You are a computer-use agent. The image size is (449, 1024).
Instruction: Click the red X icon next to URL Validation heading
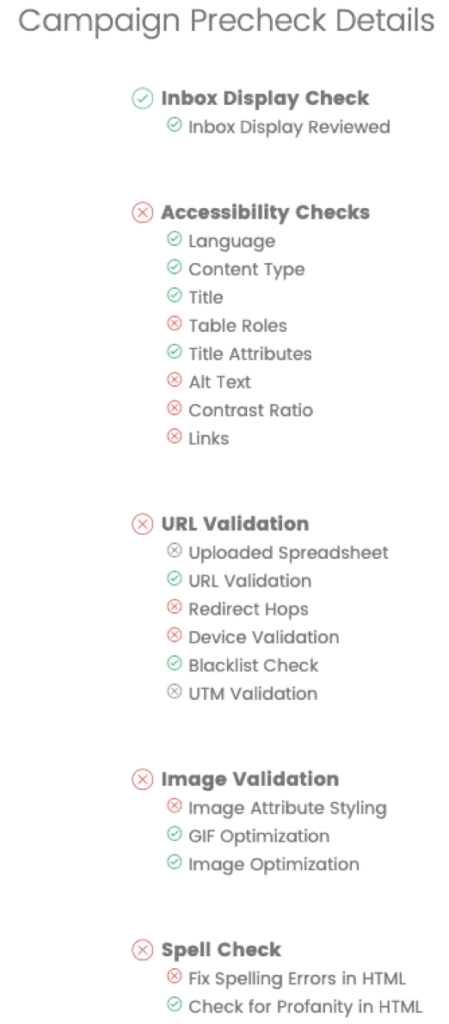142,524
